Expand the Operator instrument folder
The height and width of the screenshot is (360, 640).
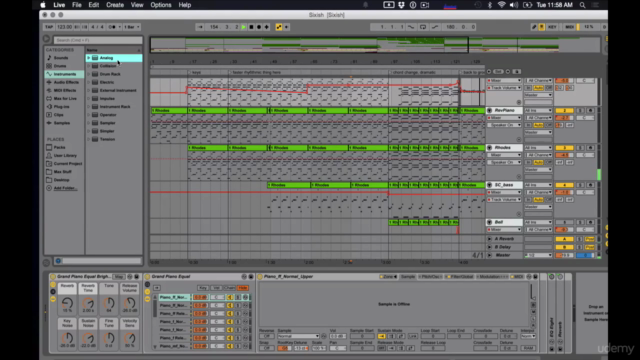click(89, 115)
